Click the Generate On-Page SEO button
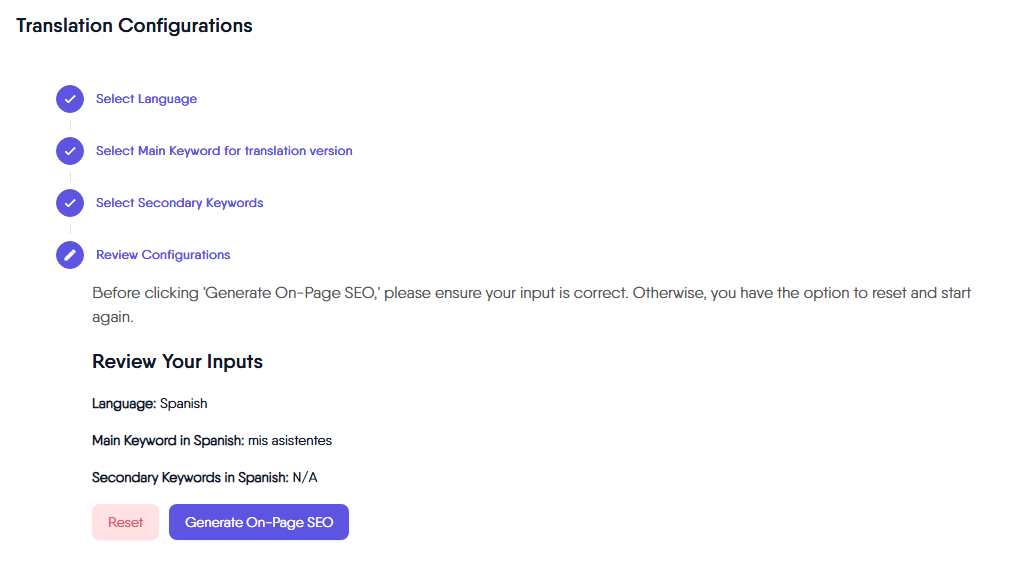1009x570 pixels. pos(259,522)
